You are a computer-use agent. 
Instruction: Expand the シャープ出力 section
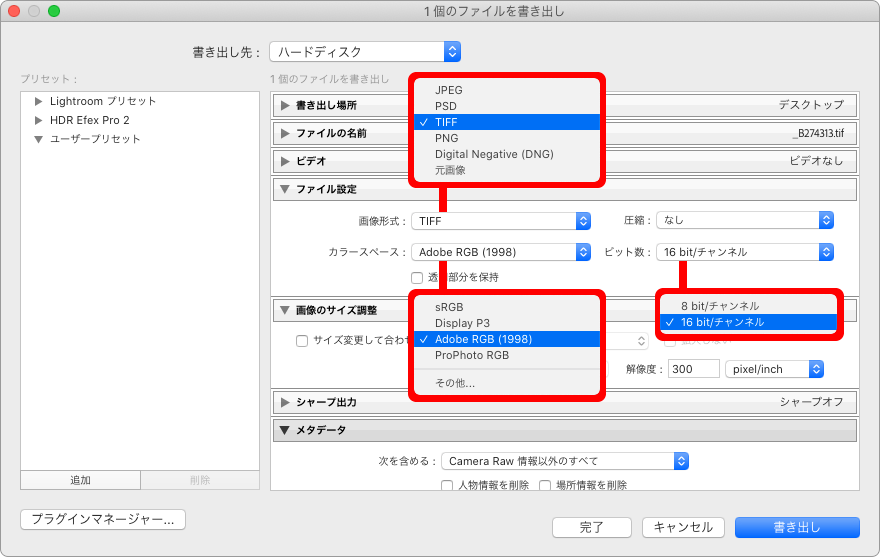[285, 402]
